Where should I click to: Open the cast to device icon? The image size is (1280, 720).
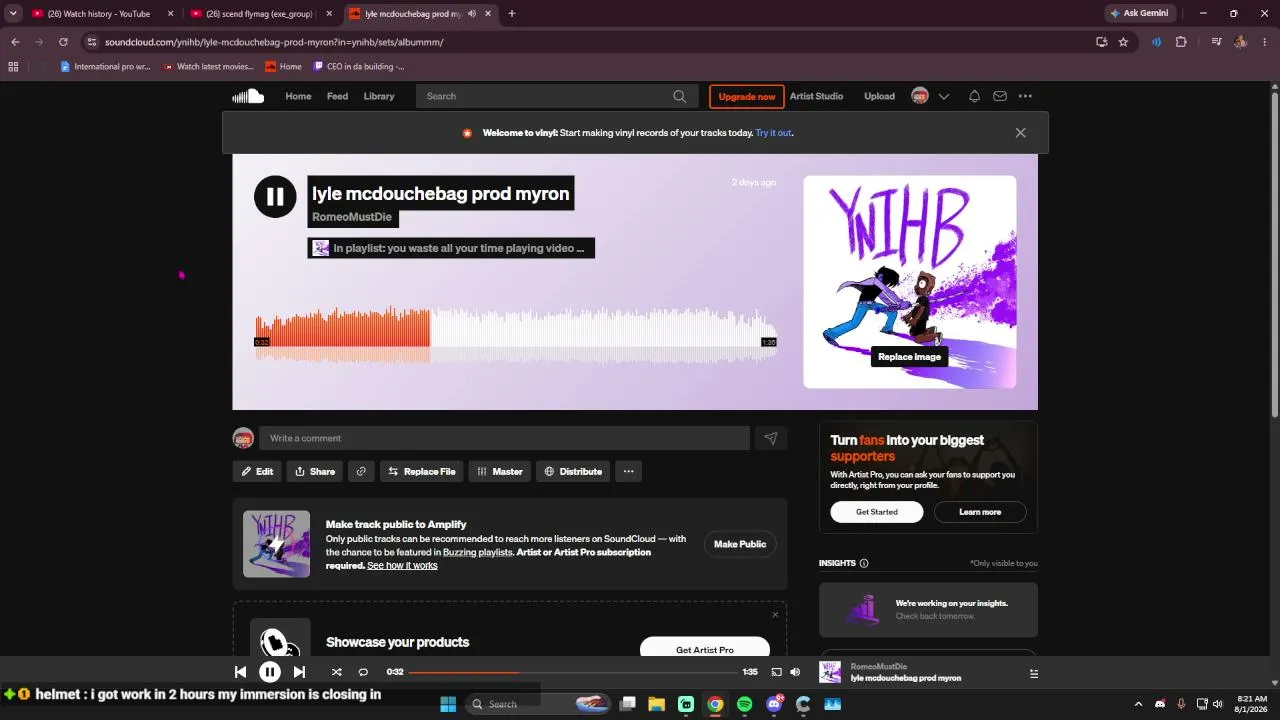pyautogui.click(x=776, y=672)
